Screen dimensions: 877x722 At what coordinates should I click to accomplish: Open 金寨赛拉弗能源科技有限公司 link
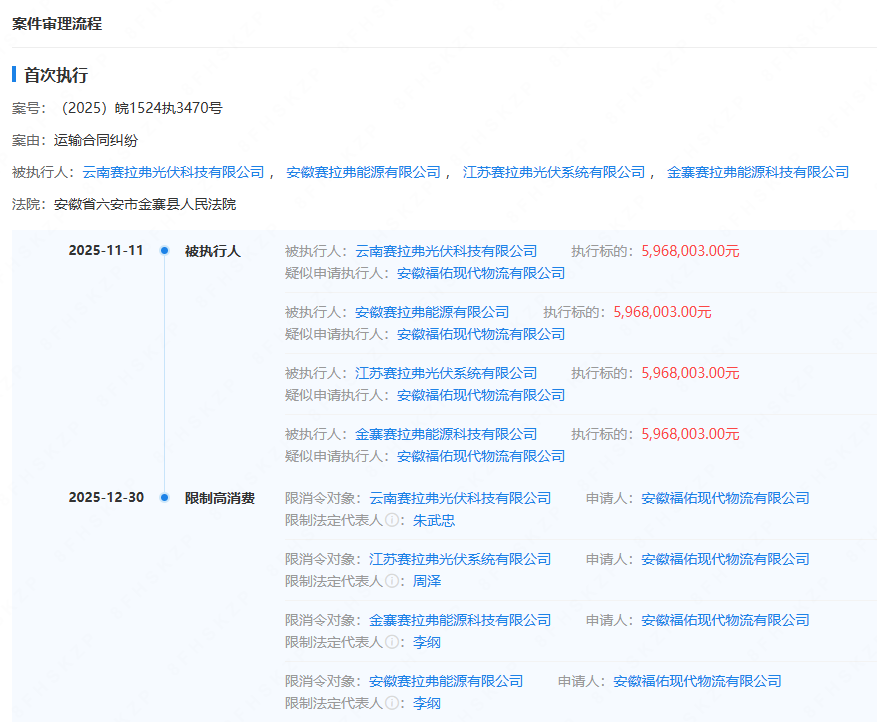(759, 171)
